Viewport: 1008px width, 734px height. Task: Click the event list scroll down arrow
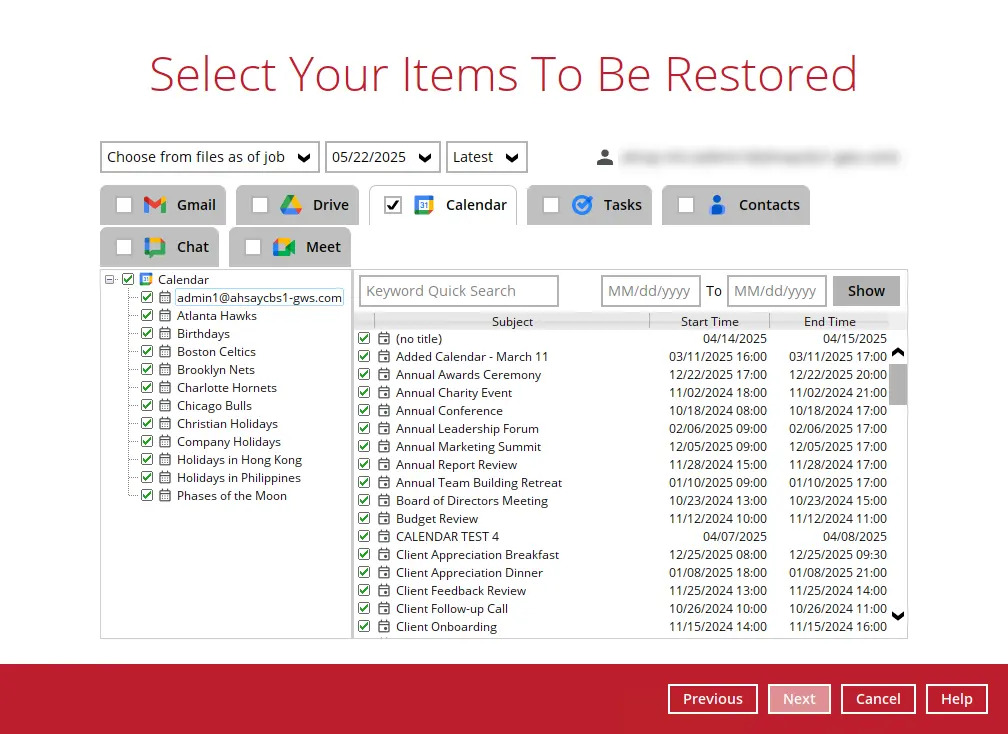pyautogui.click(x=897, y=616)
